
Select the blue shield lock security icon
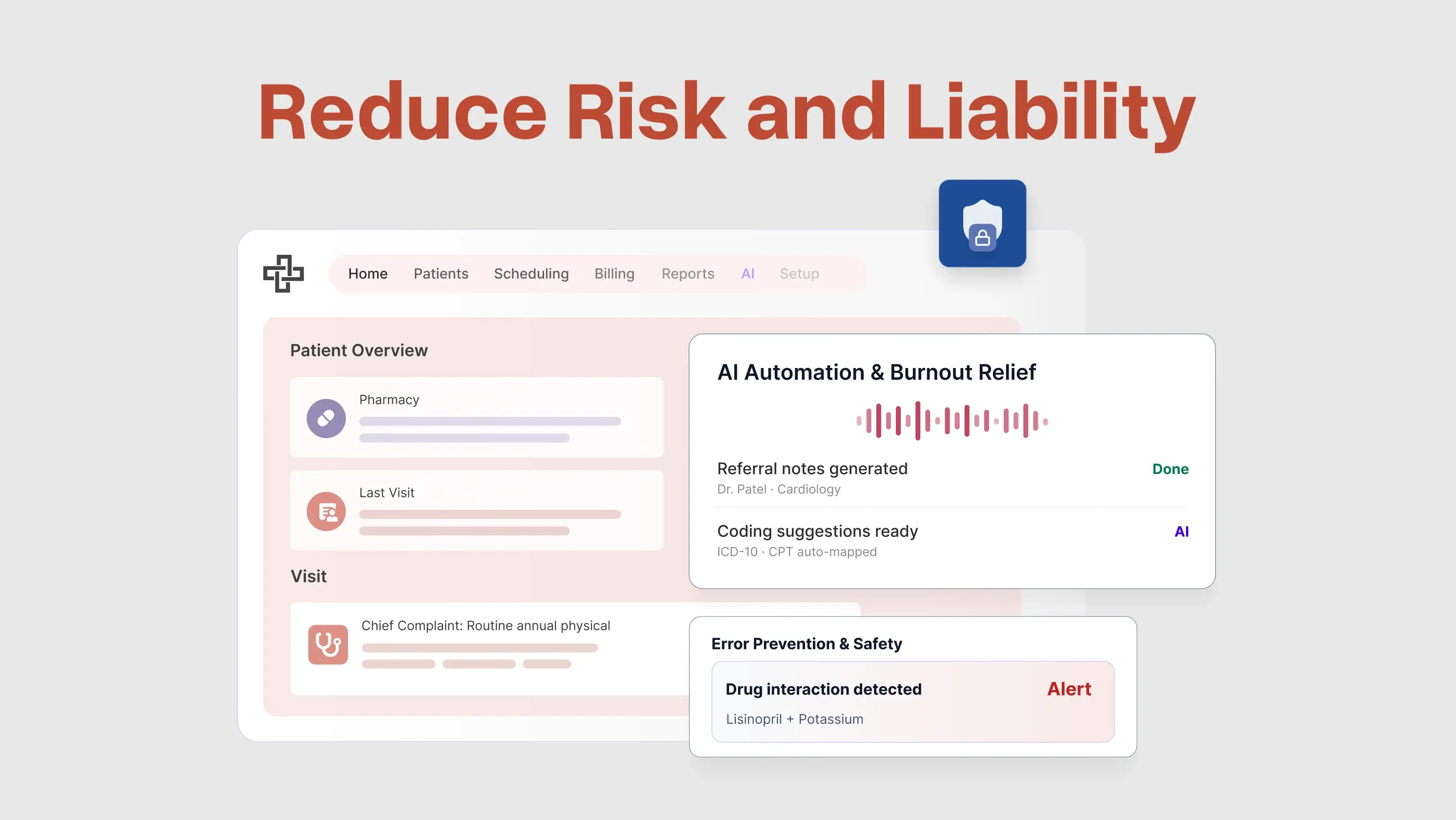(982, 224)
